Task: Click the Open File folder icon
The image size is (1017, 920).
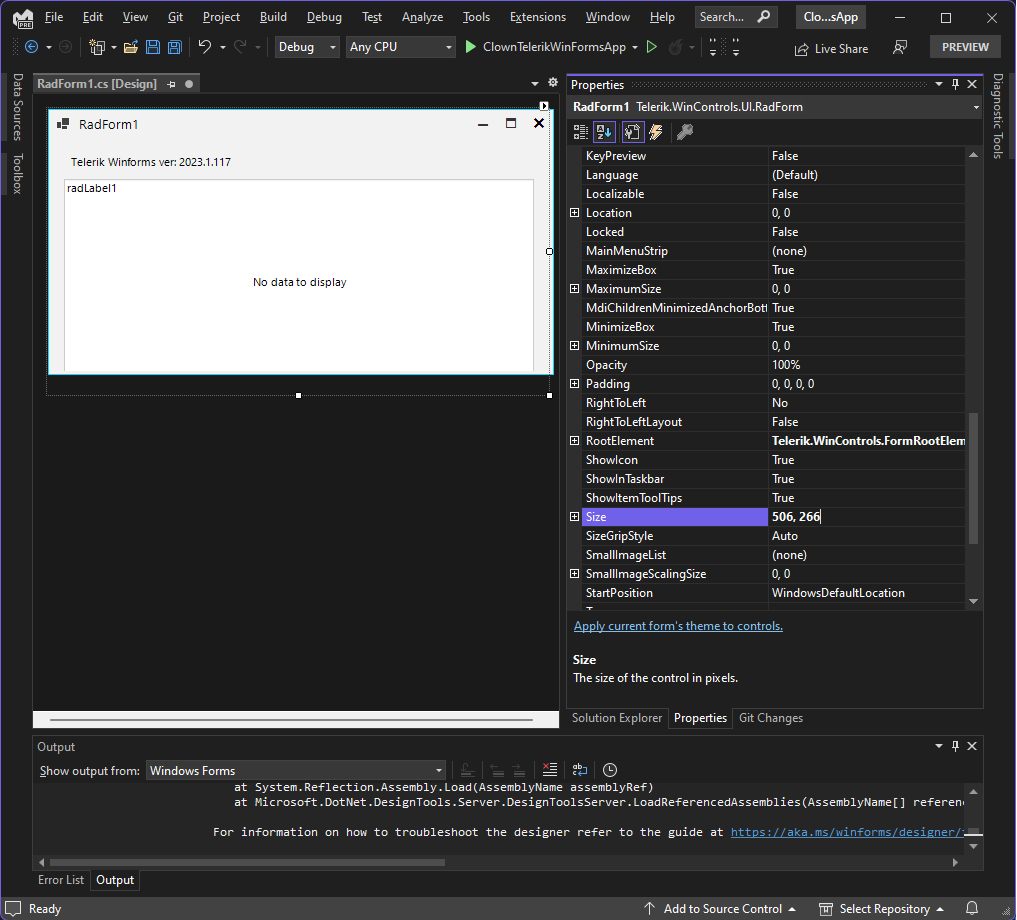Action: pos(131,47)
